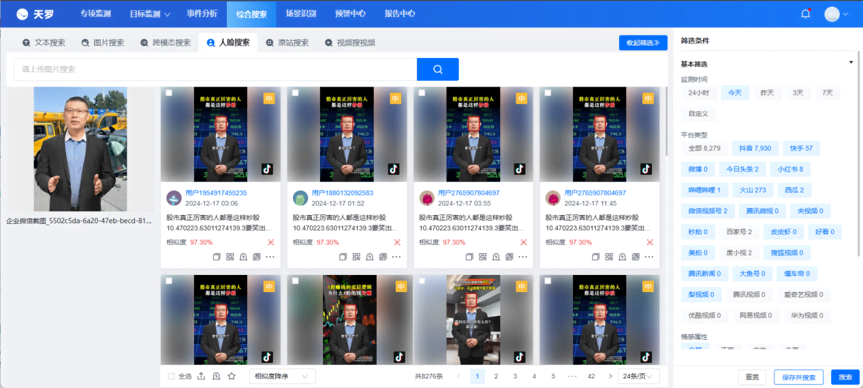
Task: Go to page 42
Action: pyautogui.click(x=591, y=376)
